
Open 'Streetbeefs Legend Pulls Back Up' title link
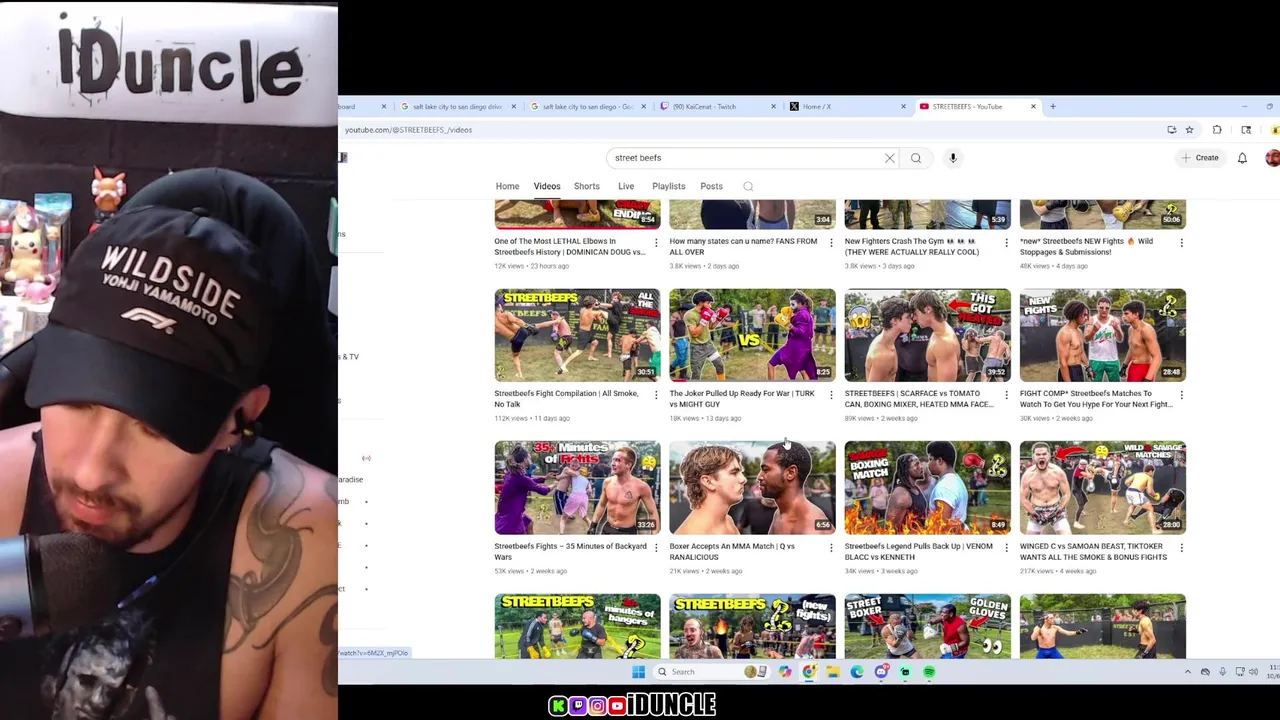tap(918, 552)
